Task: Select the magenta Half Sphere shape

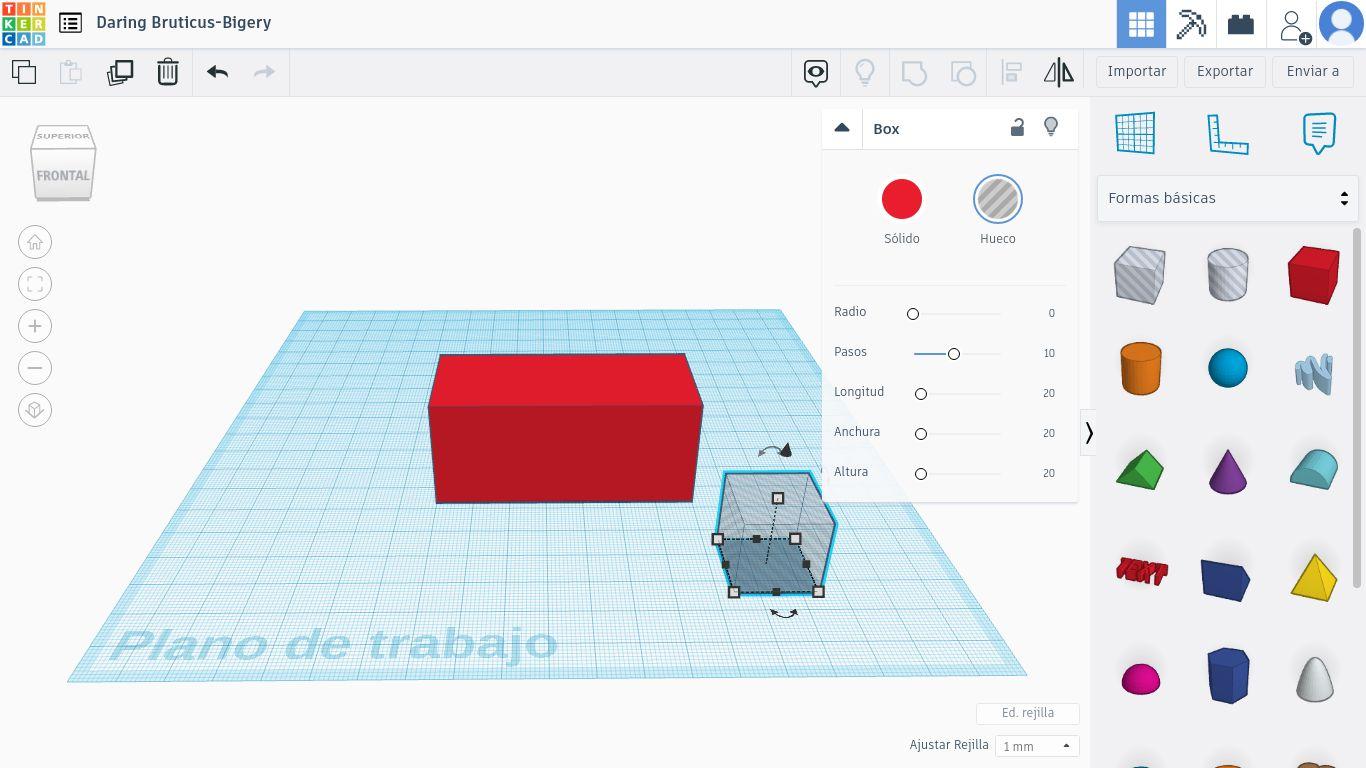Action: pos(1141,679)
